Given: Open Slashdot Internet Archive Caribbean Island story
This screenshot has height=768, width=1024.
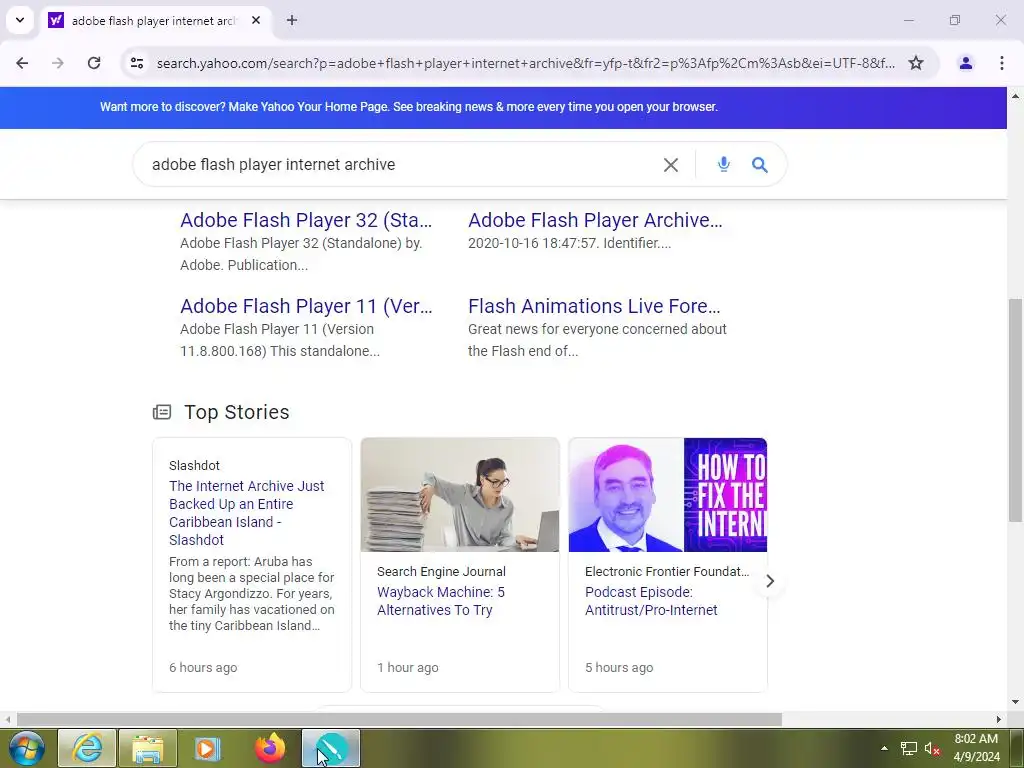Looking at the screenshot, I should click(x=247, y=513).
